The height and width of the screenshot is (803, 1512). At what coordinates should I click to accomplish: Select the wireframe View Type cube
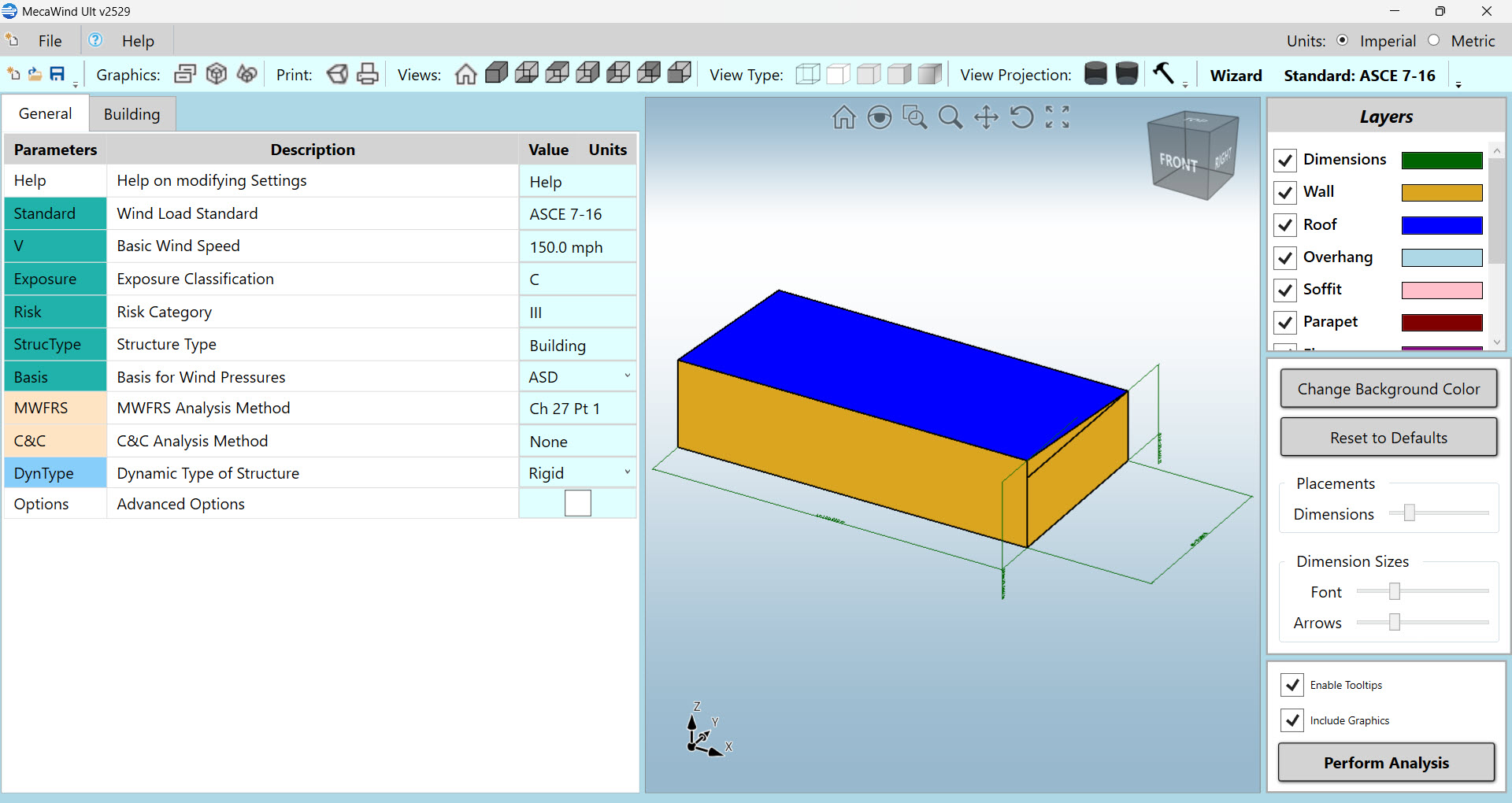tap(808, 74)
